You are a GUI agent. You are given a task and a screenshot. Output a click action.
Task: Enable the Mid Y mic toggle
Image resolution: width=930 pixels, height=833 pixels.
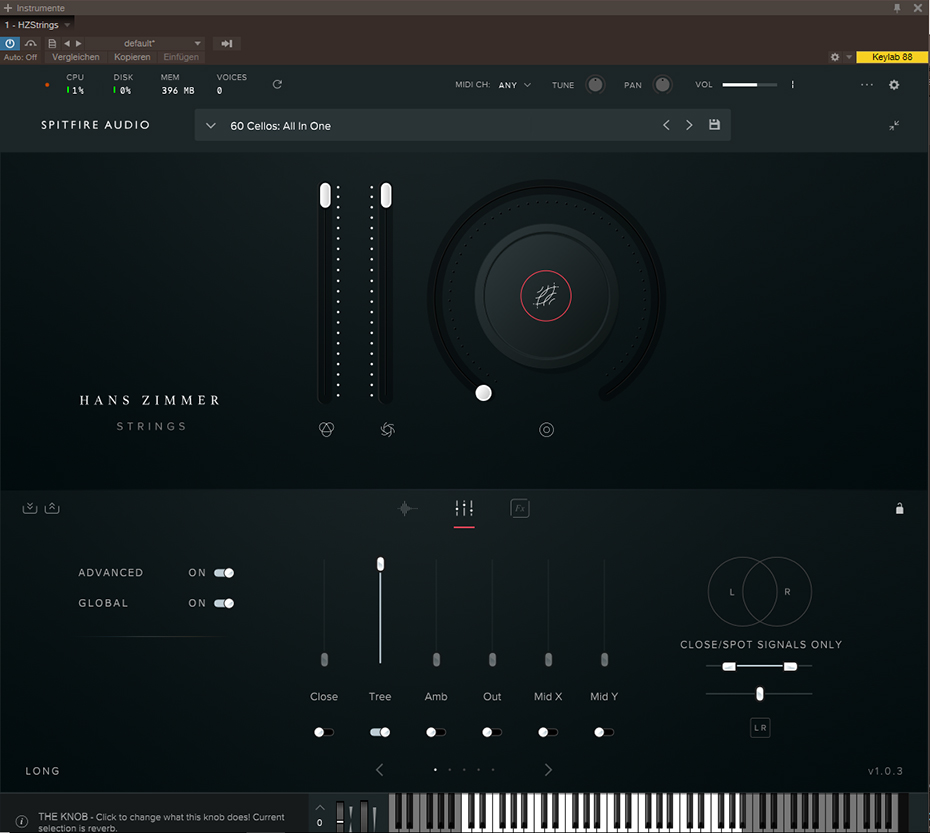tap(604, 732)
